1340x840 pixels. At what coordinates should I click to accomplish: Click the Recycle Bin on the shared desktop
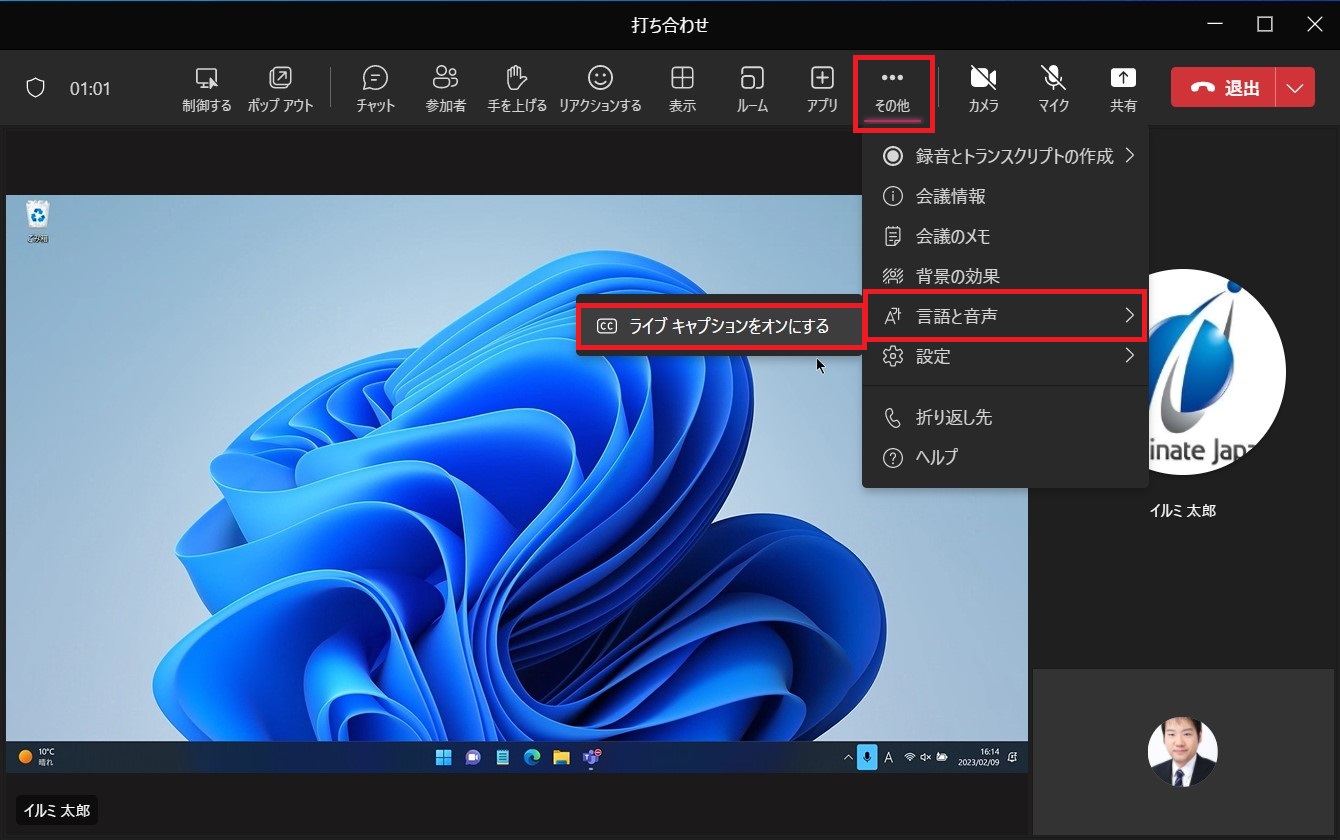38,222
